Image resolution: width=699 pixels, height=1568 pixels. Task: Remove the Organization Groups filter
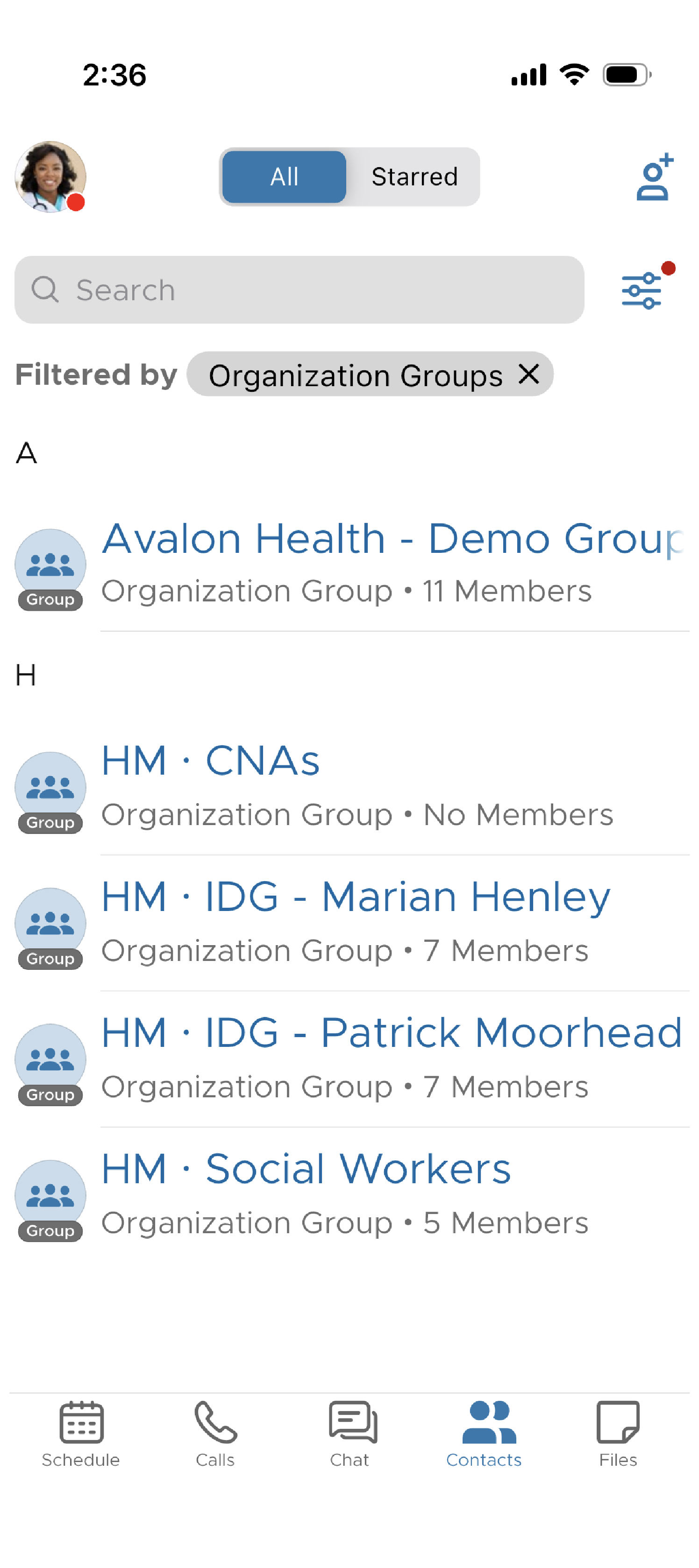coord(528,375)
